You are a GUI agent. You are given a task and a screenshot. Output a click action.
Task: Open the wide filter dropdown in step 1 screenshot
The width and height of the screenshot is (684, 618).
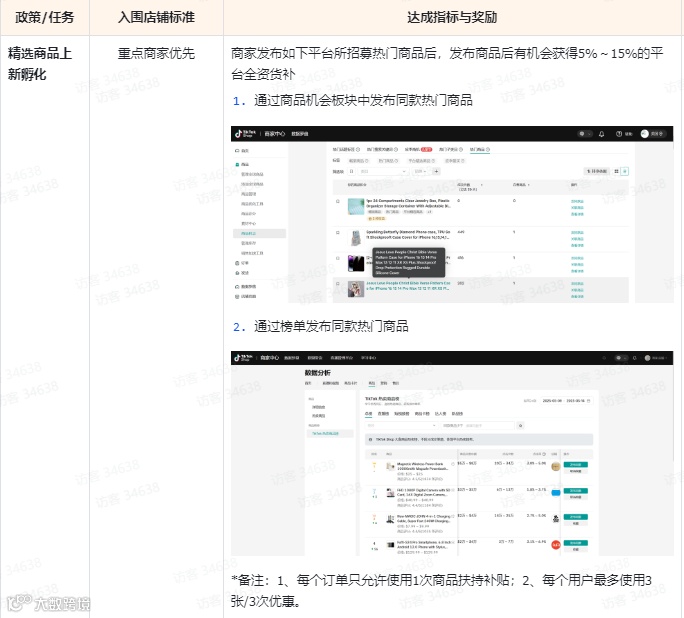click(x=383, y=171)
